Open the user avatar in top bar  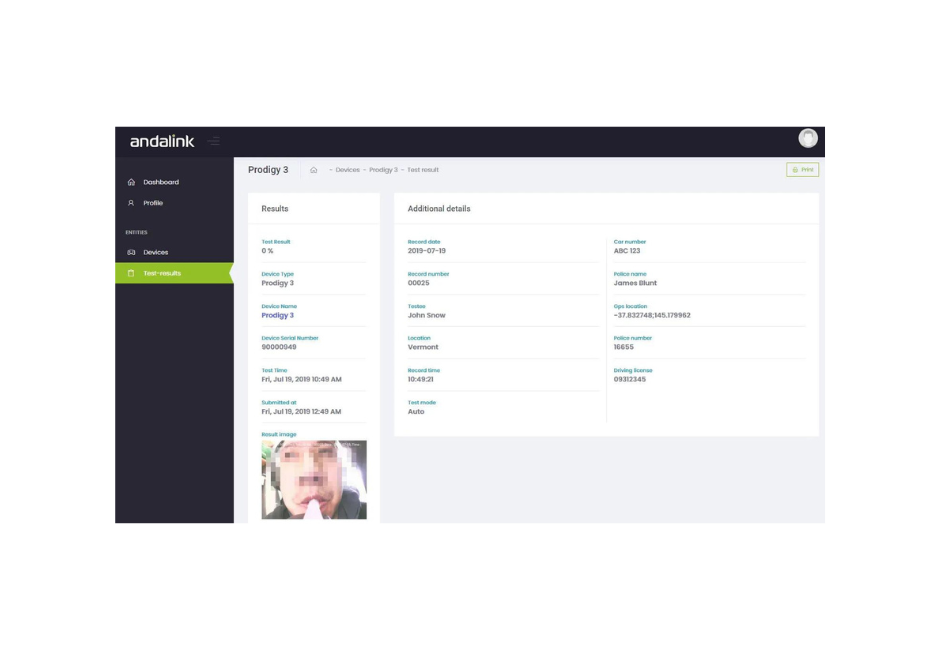(808, 139)
